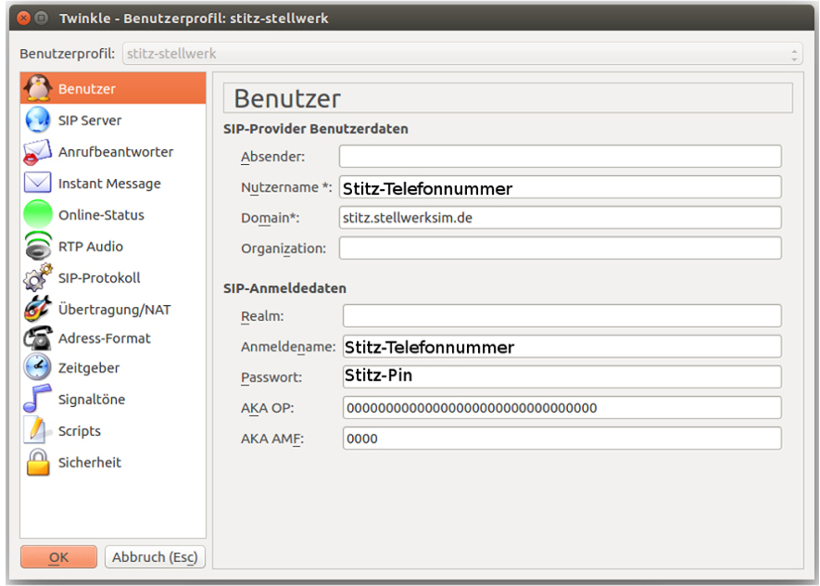Click the OK button
Image resolution: width=820 pixels, height=586 pixels.
point(59,557)
